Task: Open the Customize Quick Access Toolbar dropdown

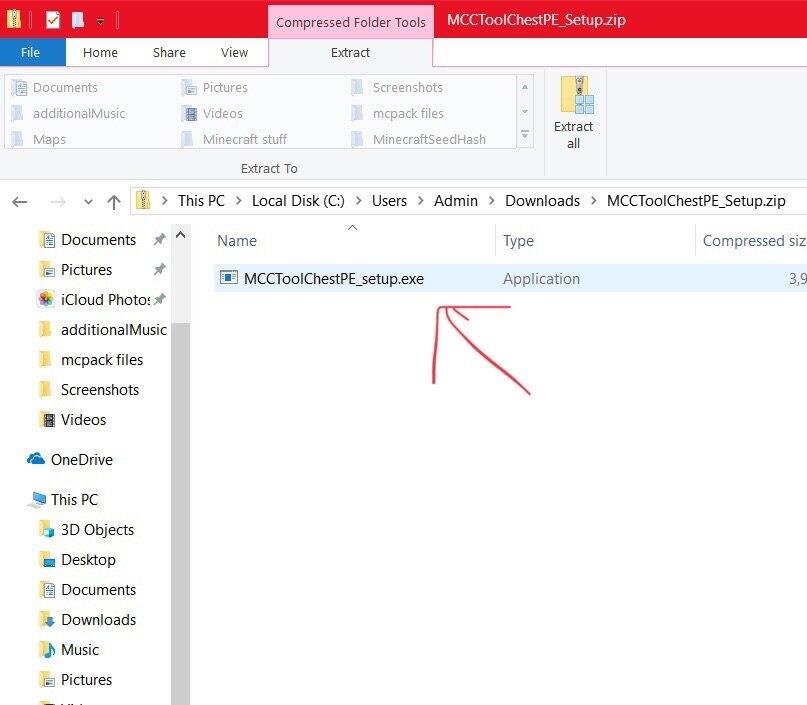Action: tap(101, 21)
